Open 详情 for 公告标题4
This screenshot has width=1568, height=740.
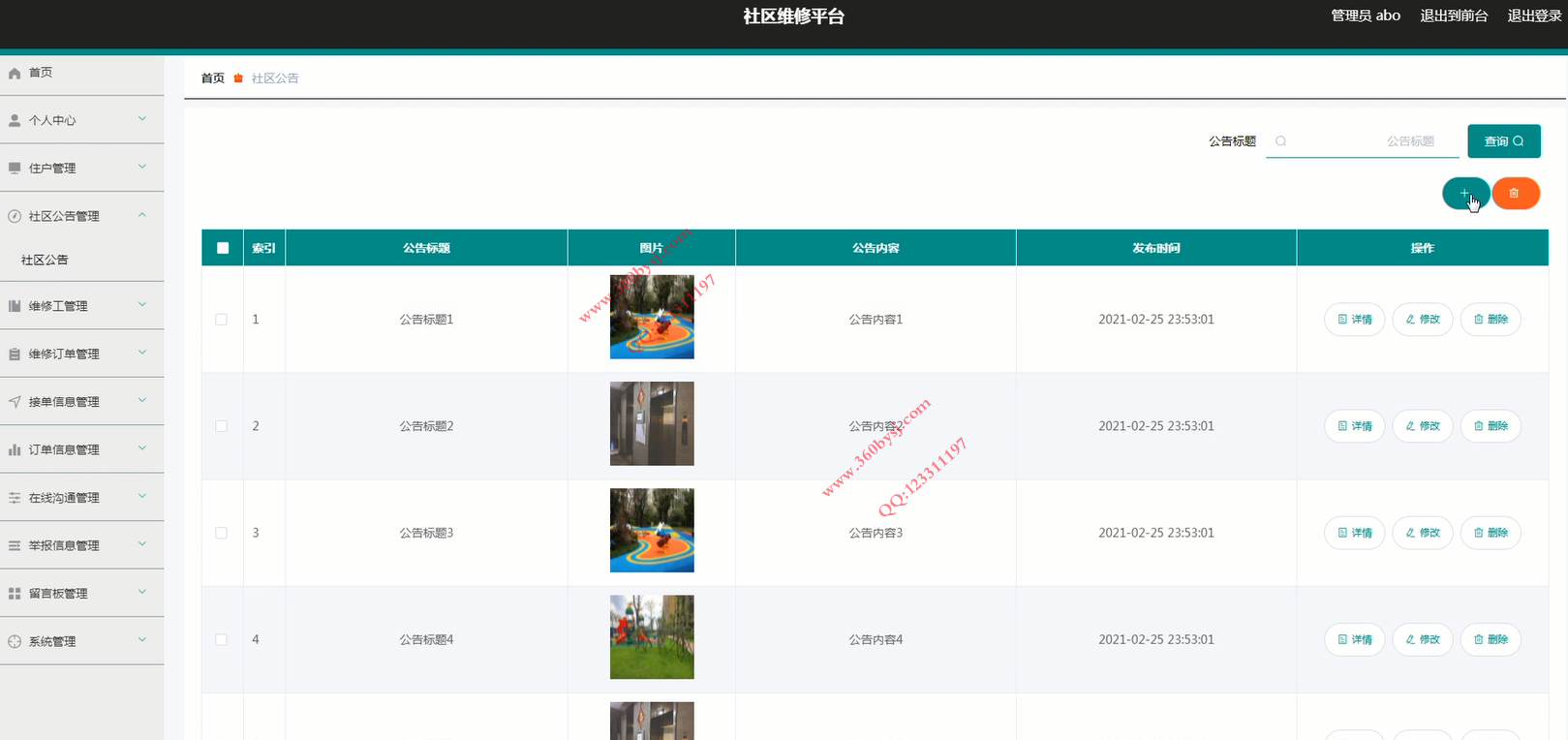1355,639
